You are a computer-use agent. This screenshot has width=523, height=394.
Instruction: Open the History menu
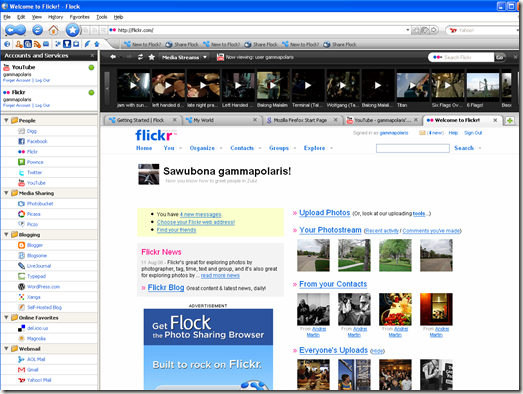pos(55,17)
